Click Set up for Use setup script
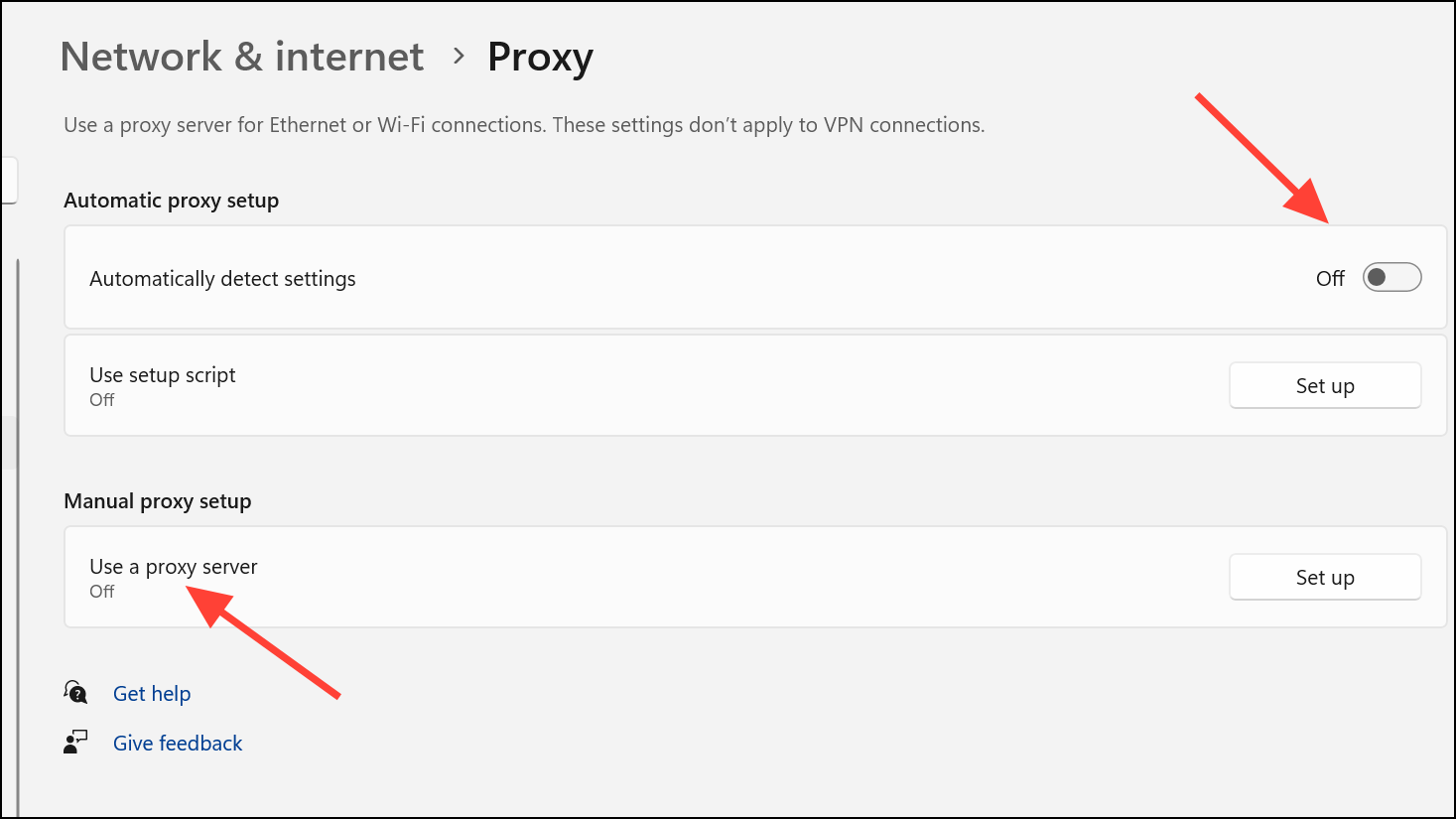1456x819 pixels. tap(1324, 386)
